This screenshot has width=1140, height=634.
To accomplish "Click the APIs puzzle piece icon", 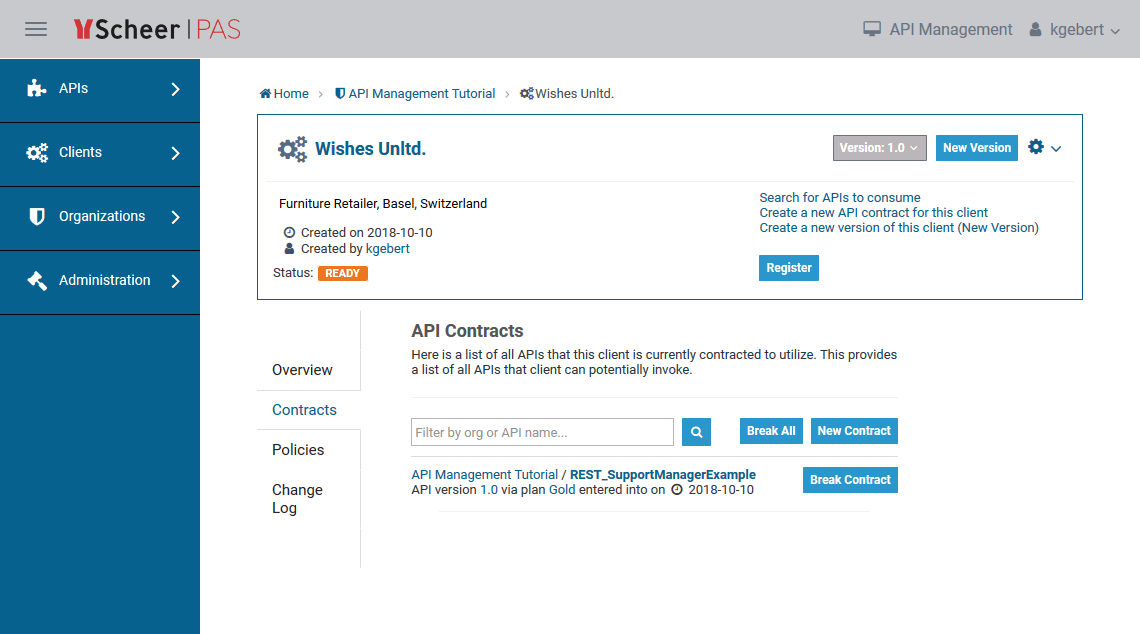I will pyautogui.click(x=37, y=89).
